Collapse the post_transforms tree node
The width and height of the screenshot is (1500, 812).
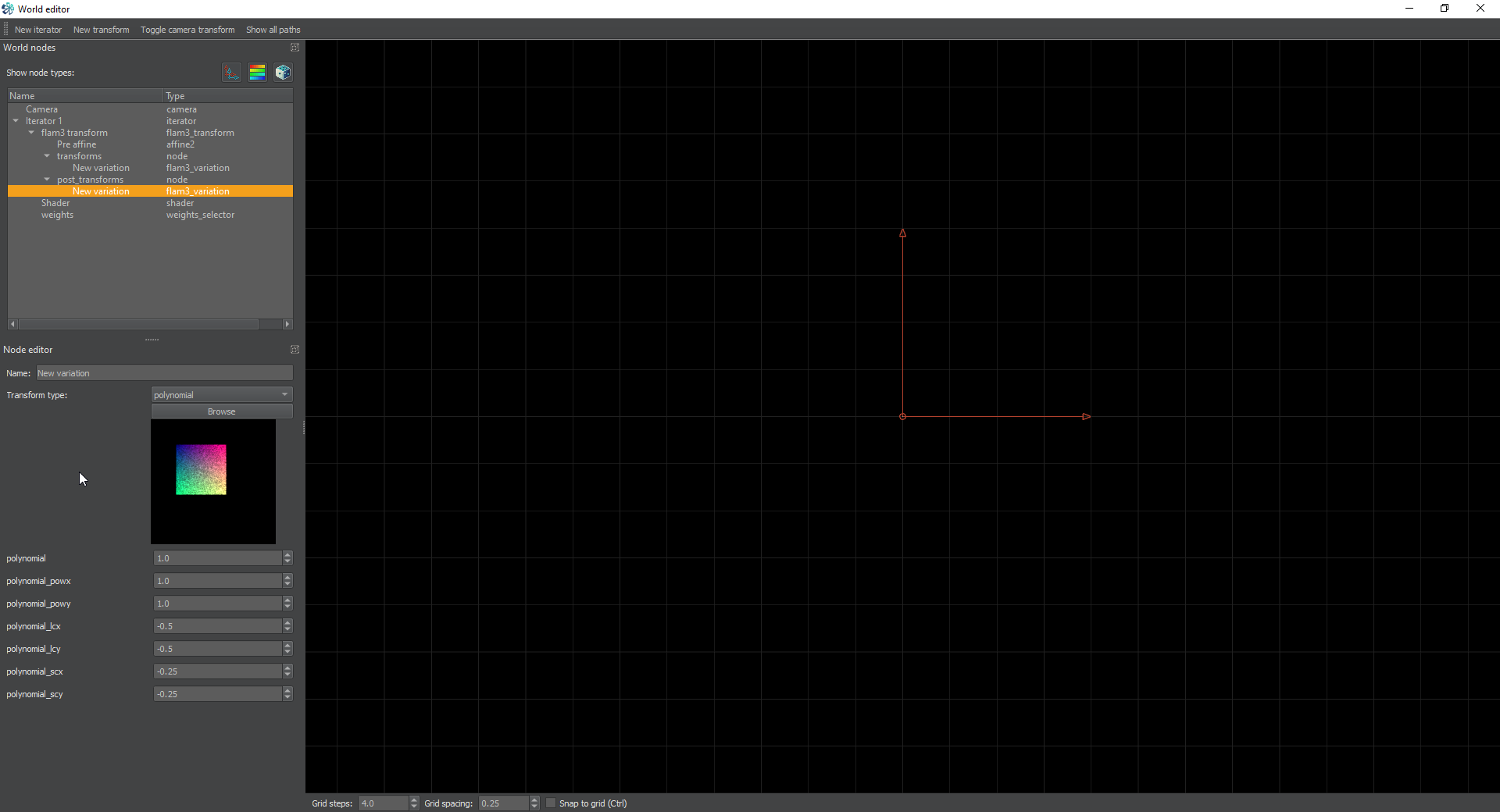pyautogui.click(x=47, y=180)
